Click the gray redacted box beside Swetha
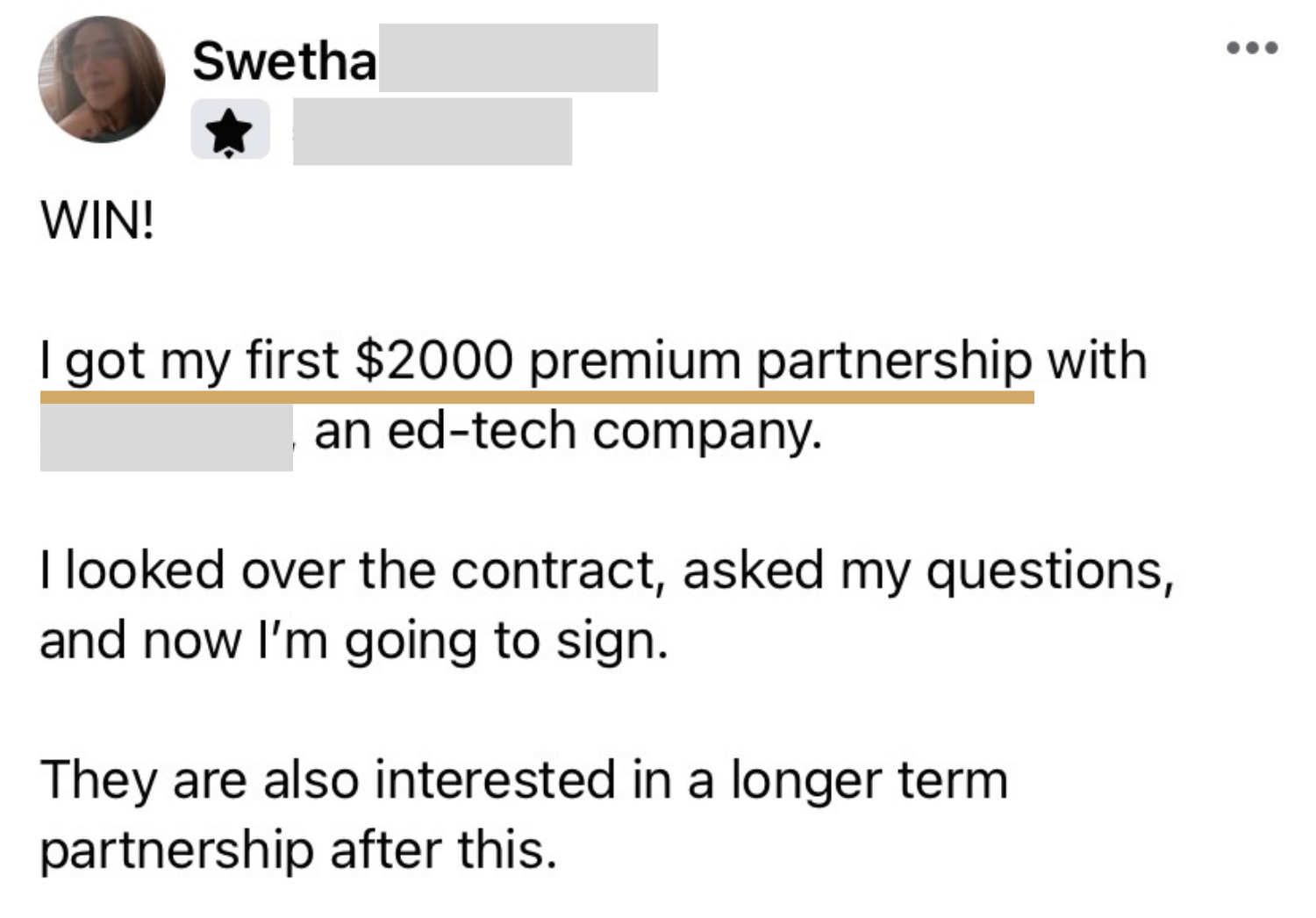1316x918 pixels. pos(518,58)
